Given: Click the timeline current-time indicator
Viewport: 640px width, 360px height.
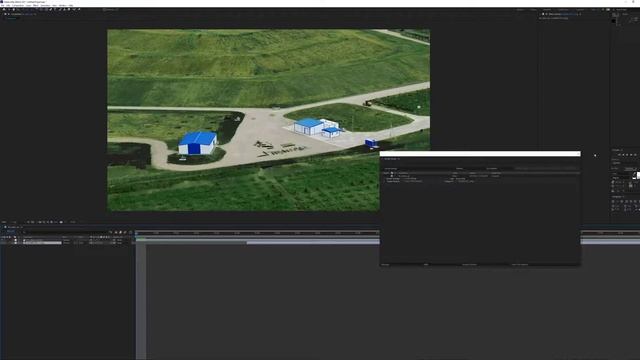Looking at the screenshot, I should [137, 233].
